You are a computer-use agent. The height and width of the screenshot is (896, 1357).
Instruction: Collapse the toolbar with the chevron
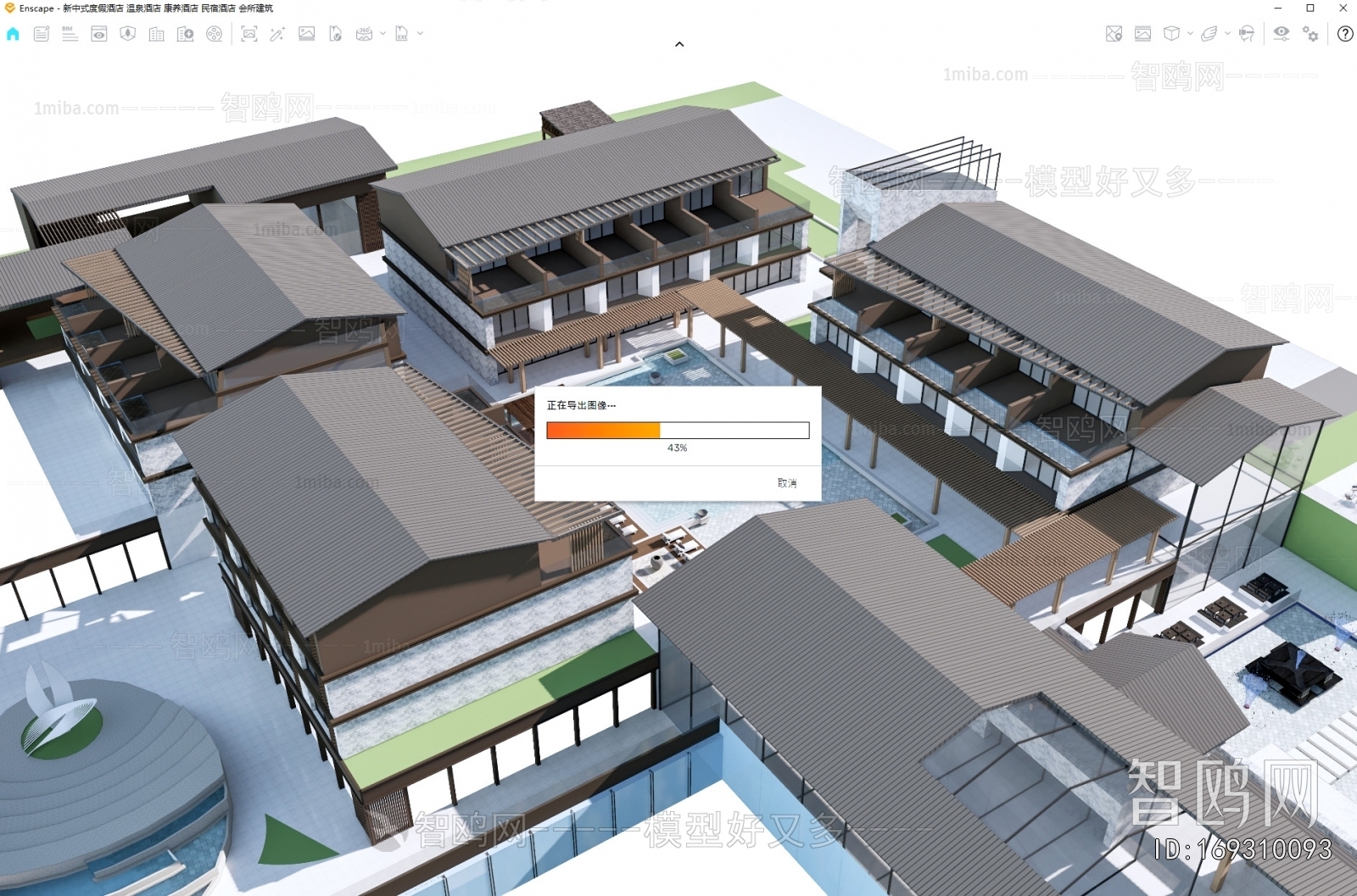tap(678, 43)
